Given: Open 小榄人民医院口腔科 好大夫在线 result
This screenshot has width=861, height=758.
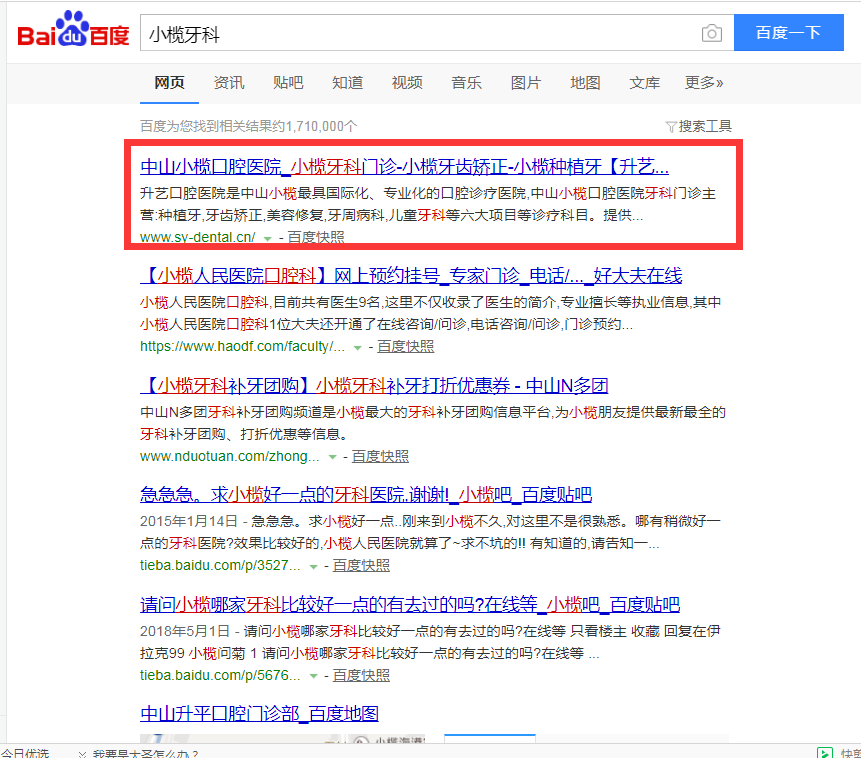Looking at the screenshot, I should pyautogui.click(x=411, y=275).
